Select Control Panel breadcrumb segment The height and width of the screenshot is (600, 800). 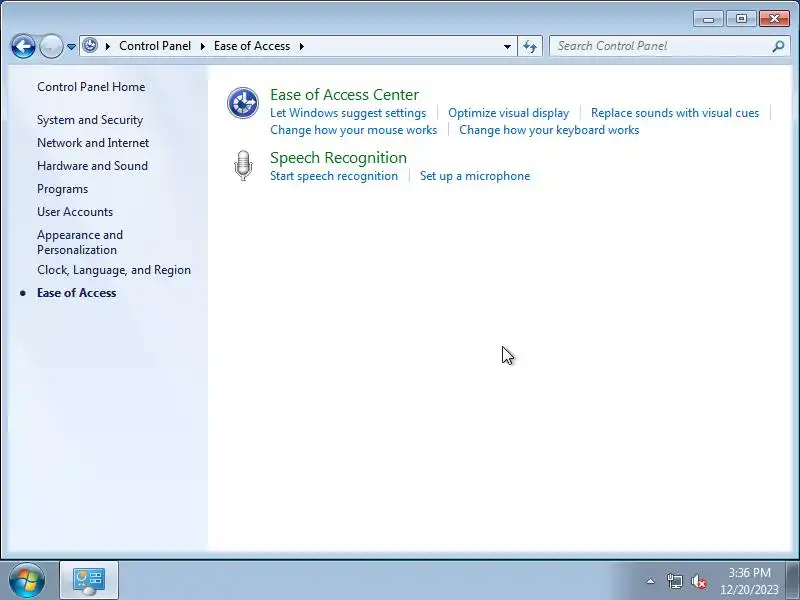click(x=155, y=46)
